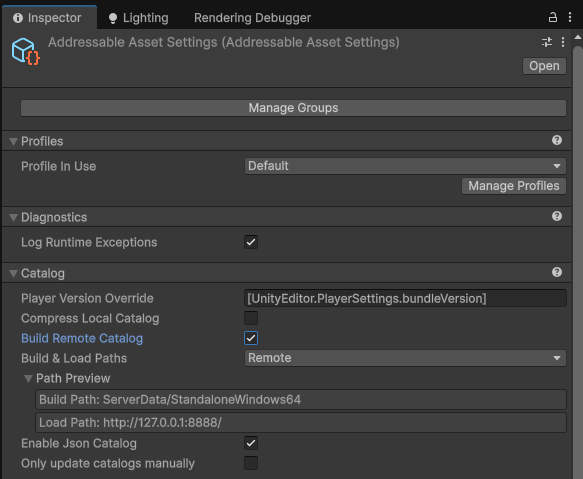Image resolution: width=583 pixels, height=479 pixels.
Task: Click the Player Version Override input field
Action: point(405,298)
